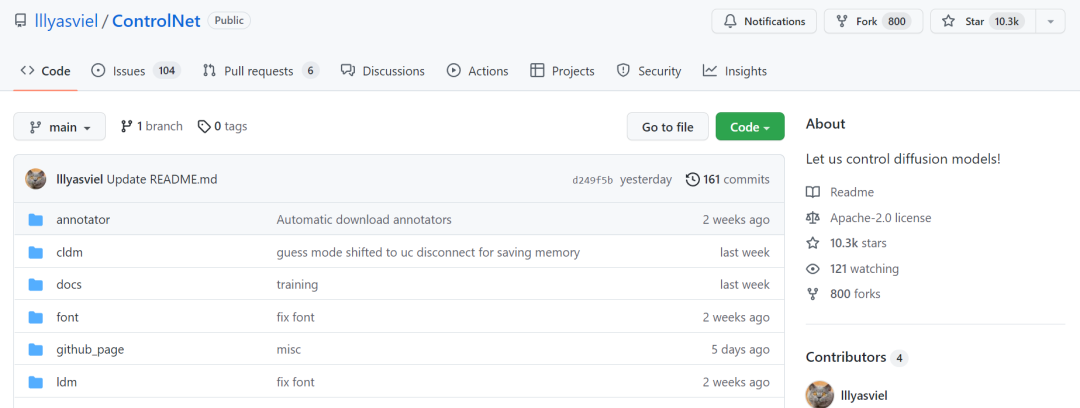This screenshot has height=408, width=1080.
Task: Open the Star list dropdown arrow
Action: pyautogui.click(x=1050, y=21)
